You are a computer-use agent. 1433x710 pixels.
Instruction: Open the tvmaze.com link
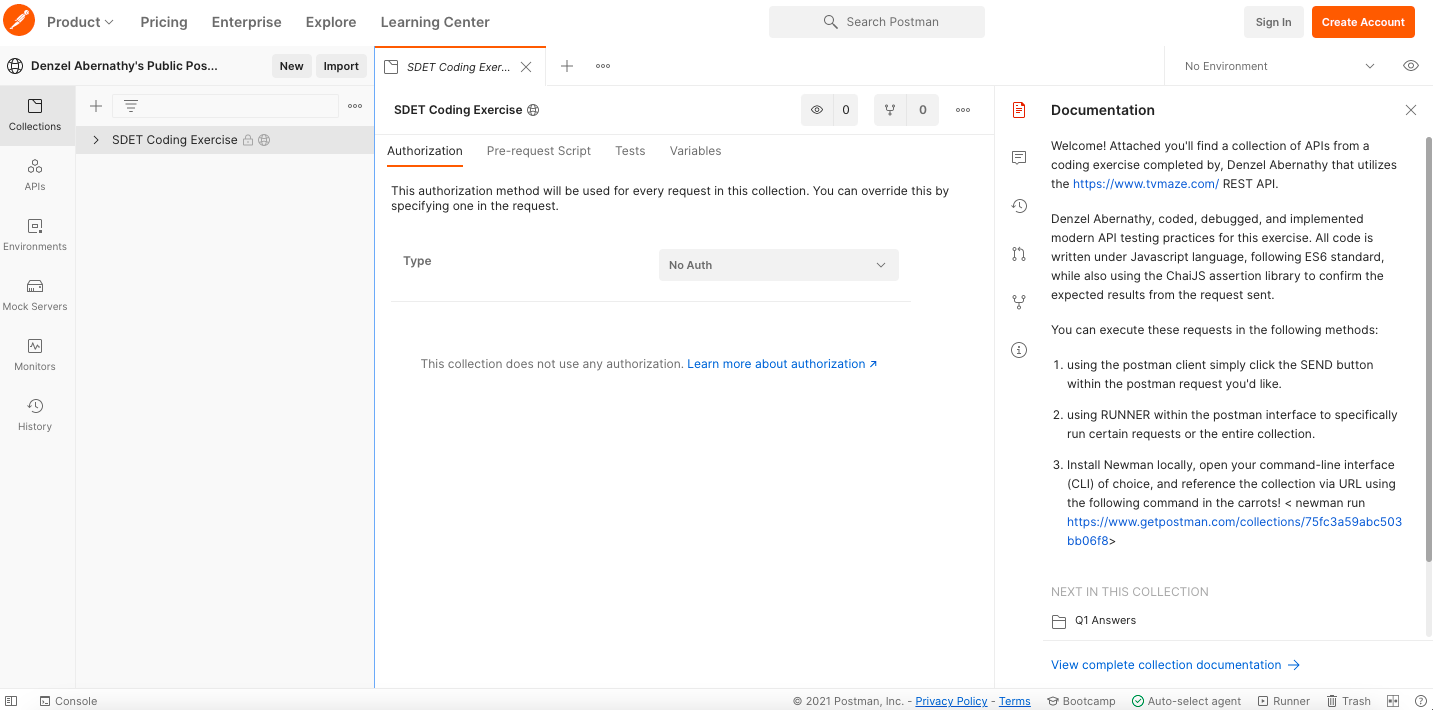(x=1146, y=184)
